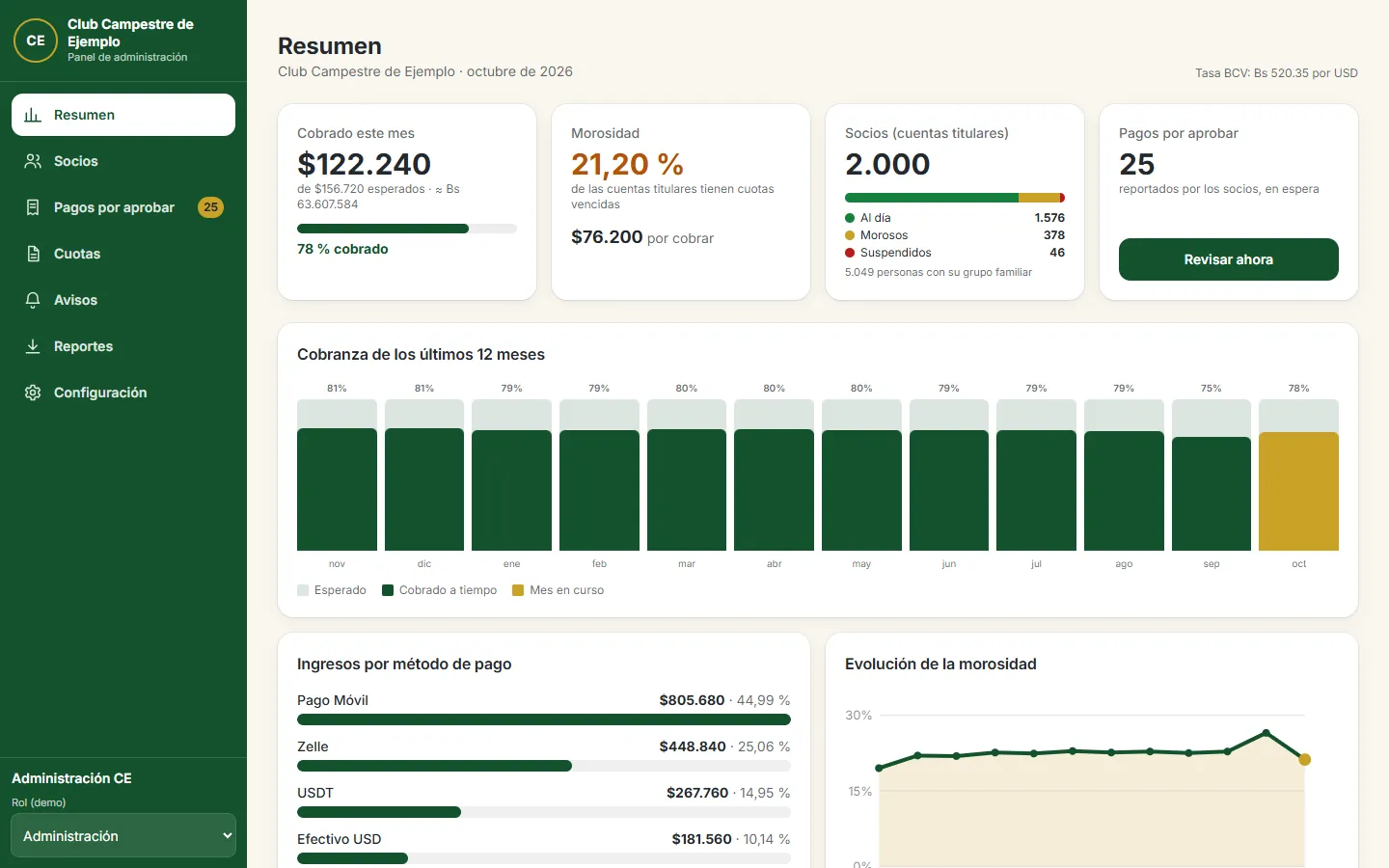Click the nov bar in cobranza chart
The image size is (1389, 868).
pos(337,490)
